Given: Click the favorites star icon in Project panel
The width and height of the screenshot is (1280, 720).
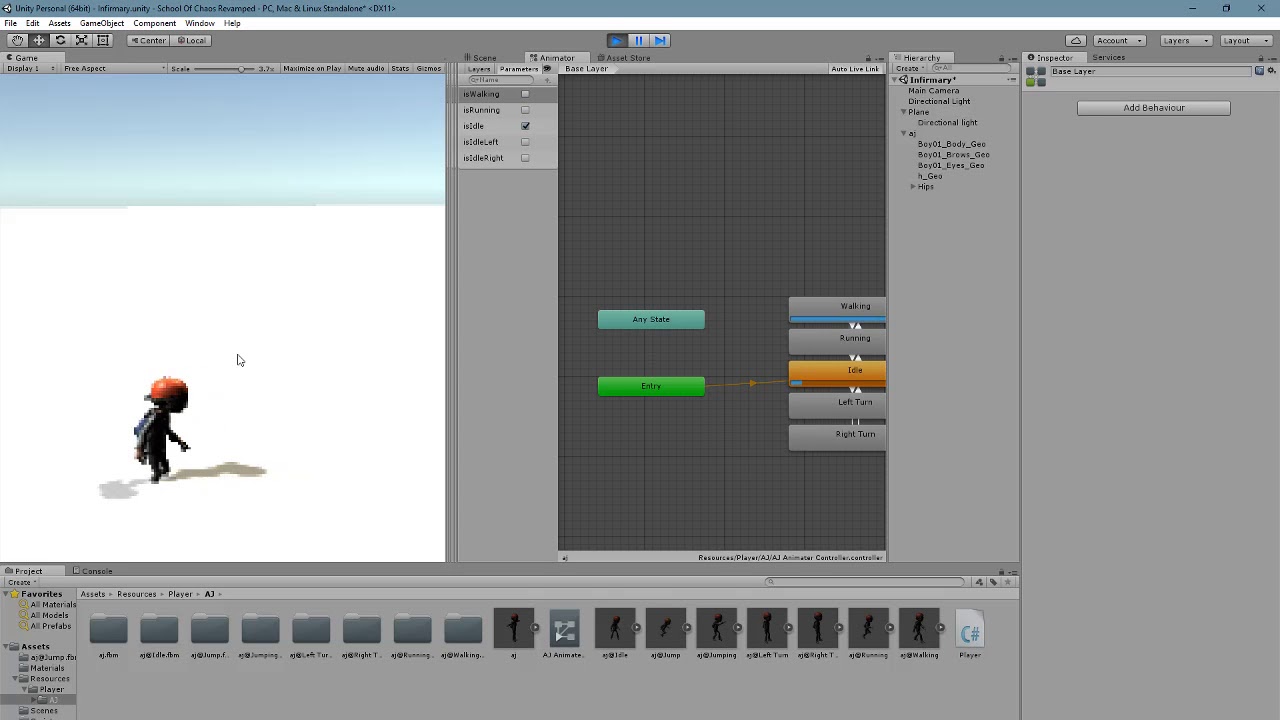Looking at the screenshot, I should [1007, 582].
